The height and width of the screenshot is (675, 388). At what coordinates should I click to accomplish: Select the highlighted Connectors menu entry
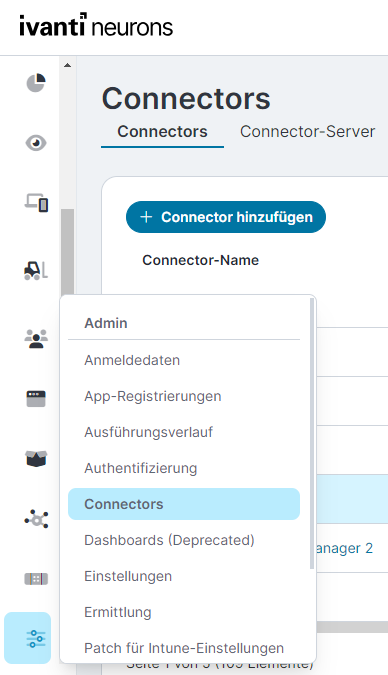[184, 504]
